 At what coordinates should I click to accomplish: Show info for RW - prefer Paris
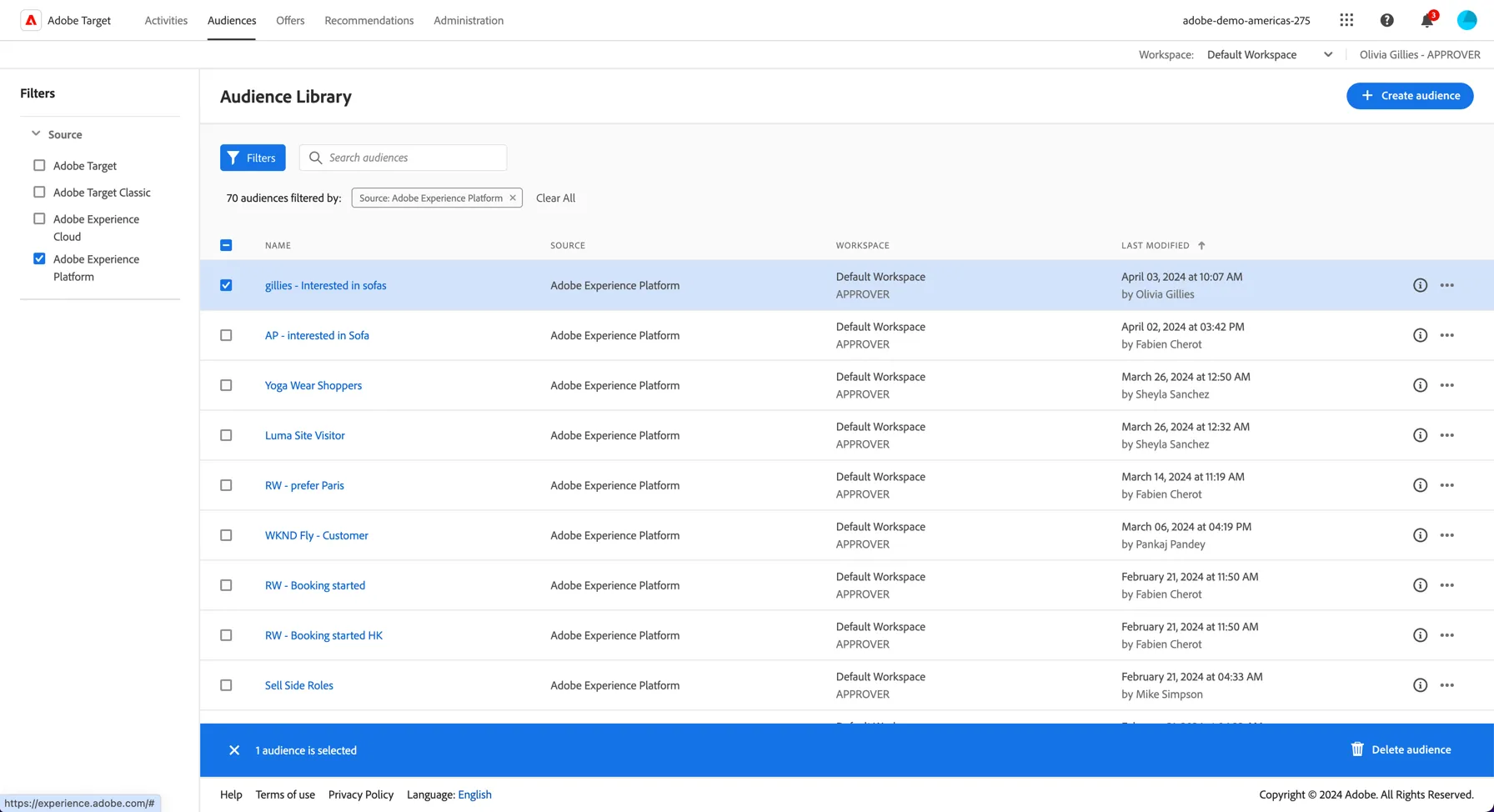[1420, 485]
